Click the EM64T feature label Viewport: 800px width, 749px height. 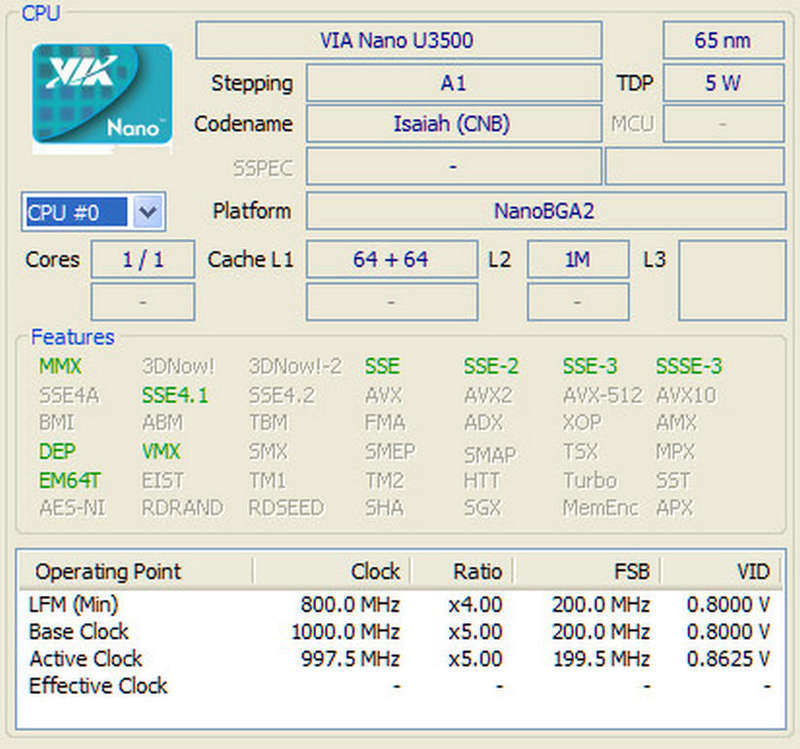click(x=70, y=481)
